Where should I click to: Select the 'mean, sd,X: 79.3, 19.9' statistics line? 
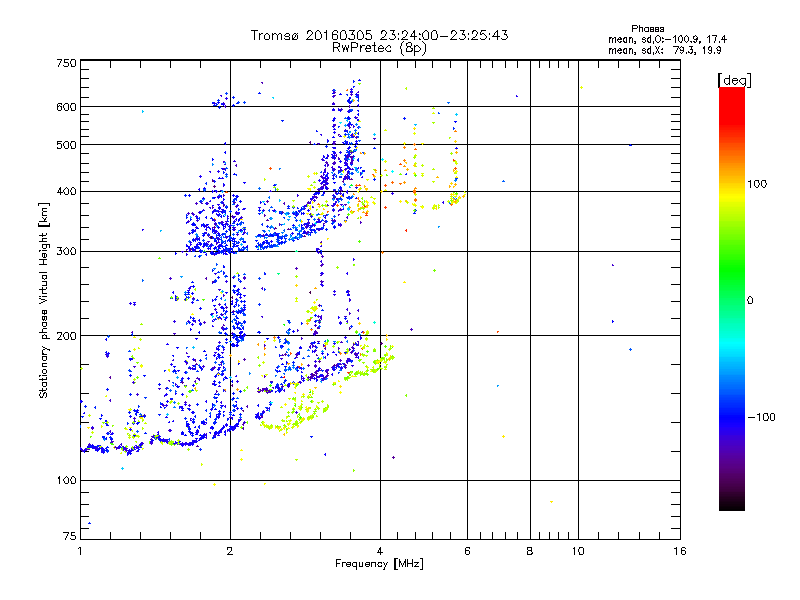pos(664,50)
